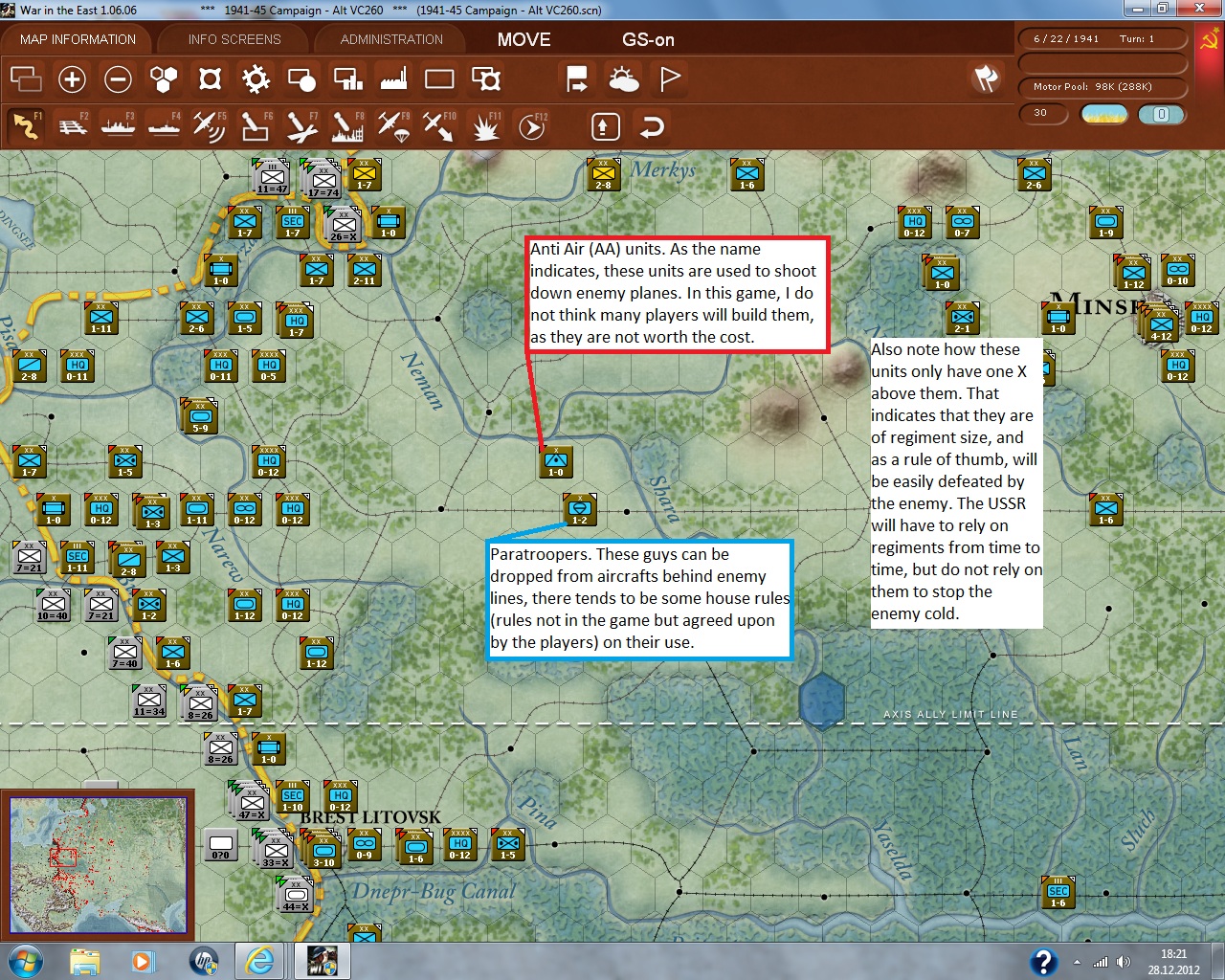Launch Internet Explorer from taskbar

[x=259, y=961]
